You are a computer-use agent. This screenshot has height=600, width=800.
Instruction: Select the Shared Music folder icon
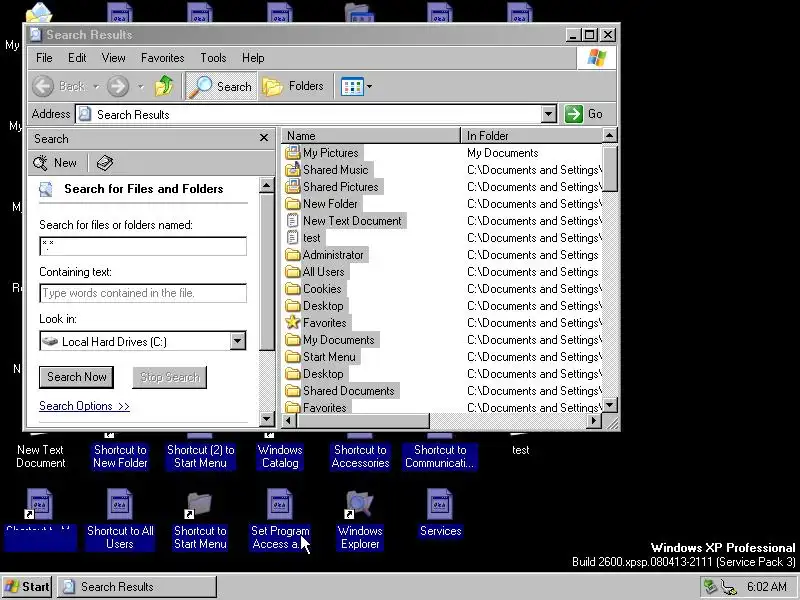[x=292, y=169]
